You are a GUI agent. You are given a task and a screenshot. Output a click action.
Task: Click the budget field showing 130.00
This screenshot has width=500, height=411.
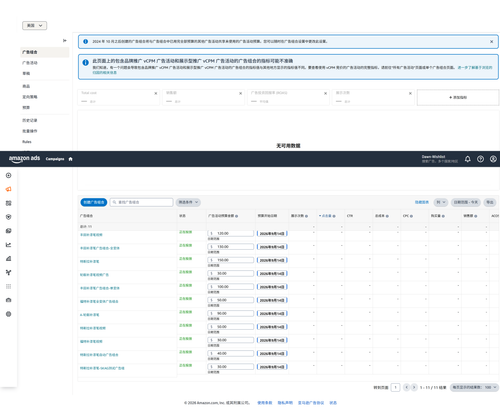point(230,247)
